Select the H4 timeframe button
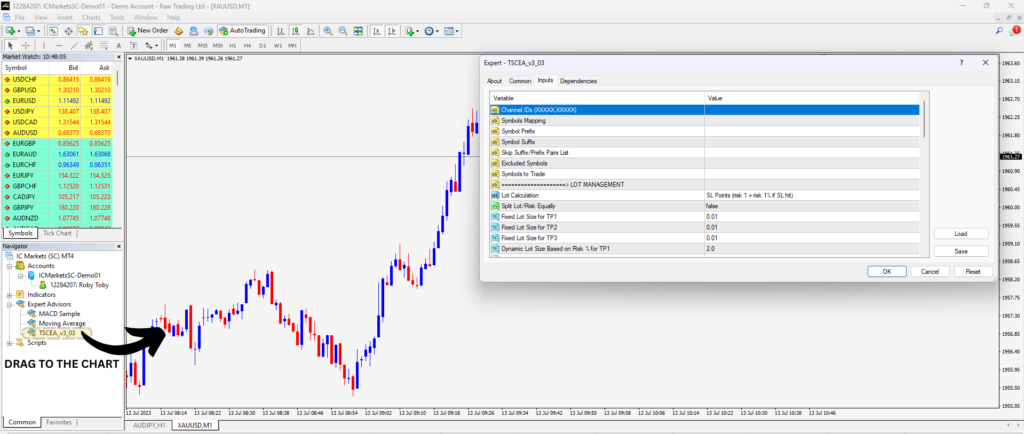This screenshot has width=1024, height=434. 248,46
